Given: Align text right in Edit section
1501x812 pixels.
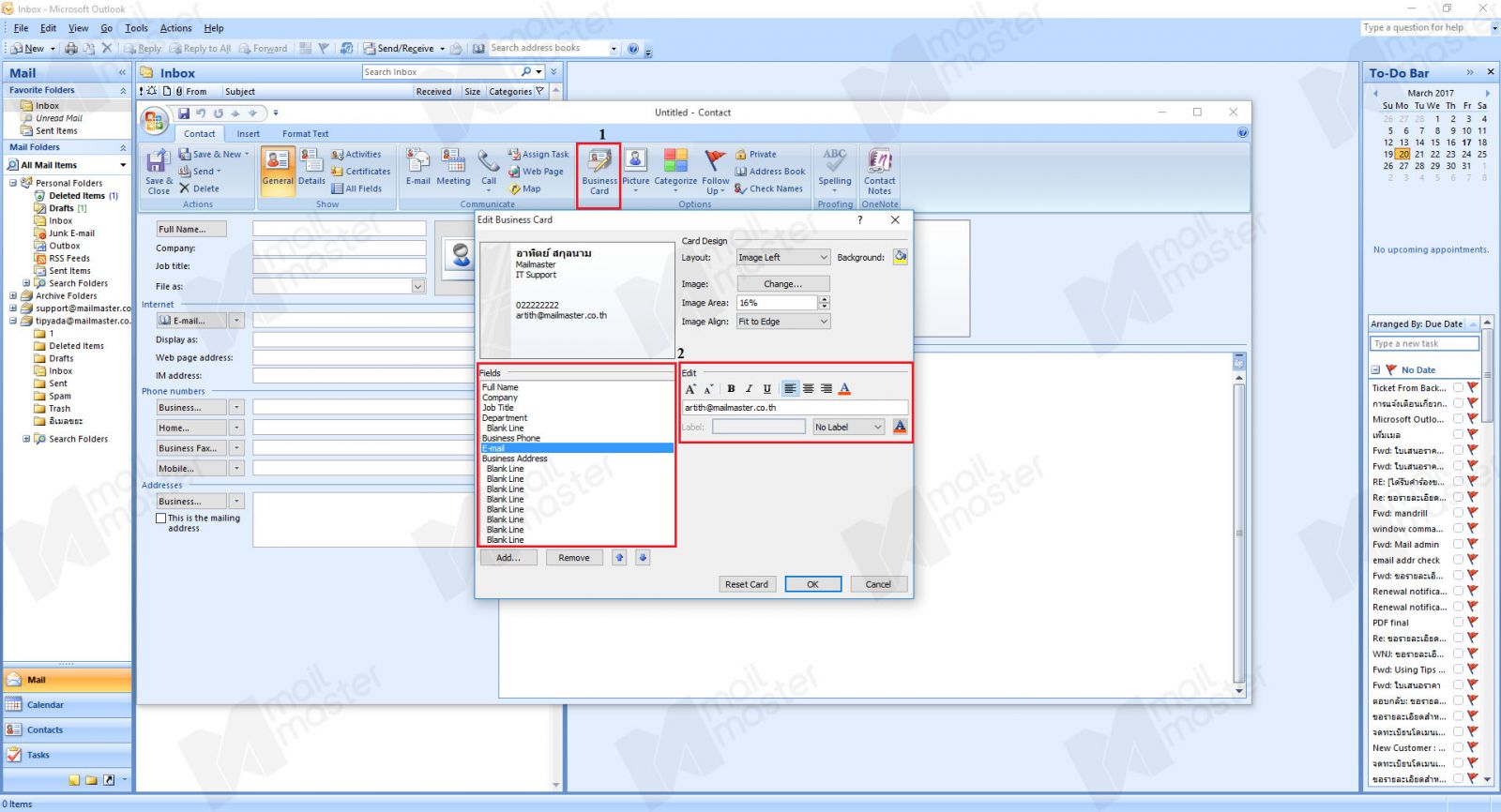Looking at the screenshot, I should pos(826,389).
